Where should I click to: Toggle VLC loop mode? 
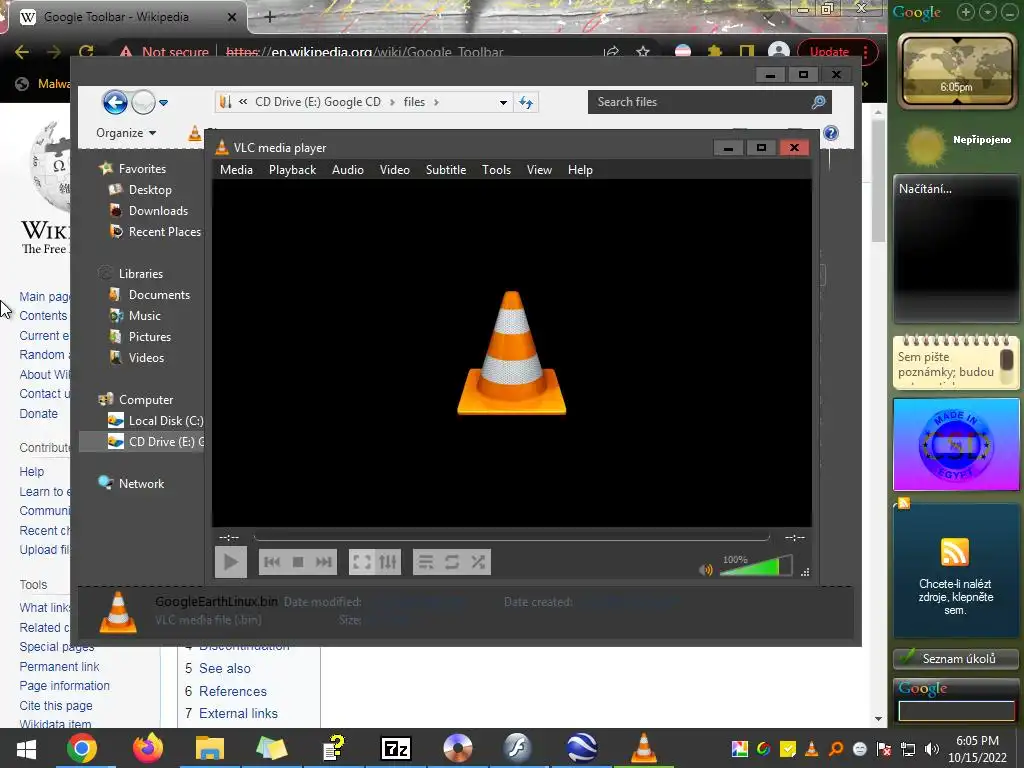click(451, 562)
